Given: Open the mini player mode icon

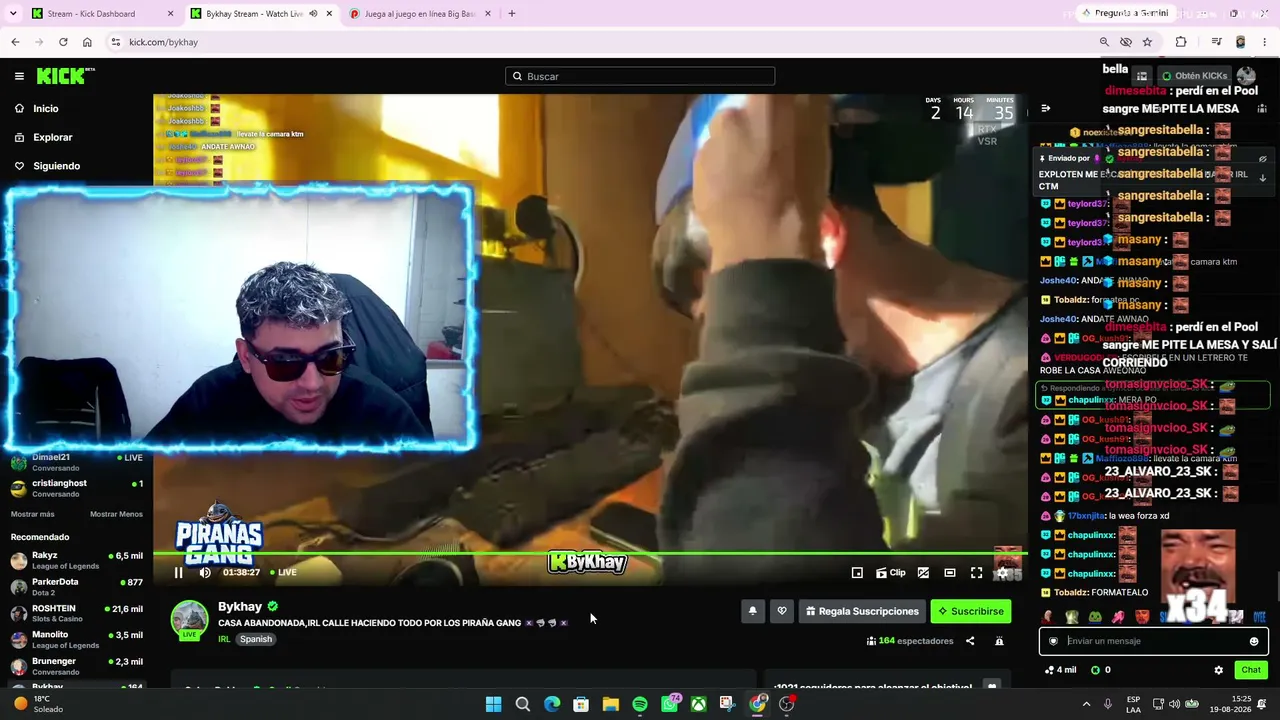Looking at the screenshot, I should 857,573.
